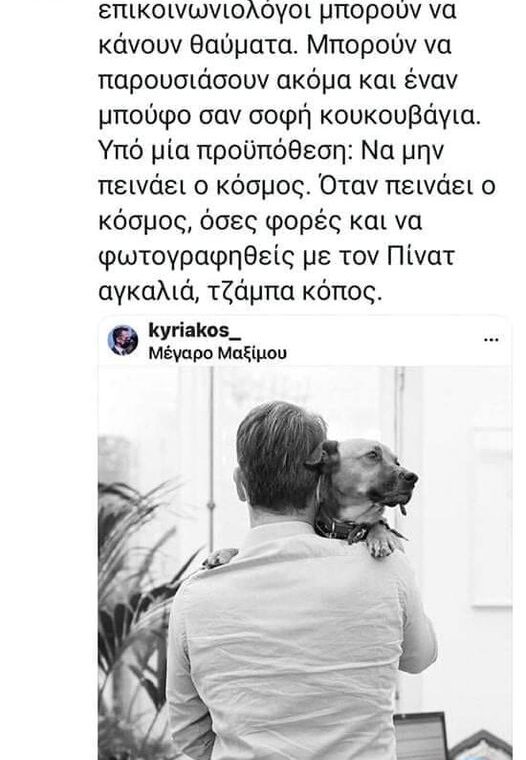Click the word αγκαλιά in the last line
Screen dimensions: 526x760
149,293
